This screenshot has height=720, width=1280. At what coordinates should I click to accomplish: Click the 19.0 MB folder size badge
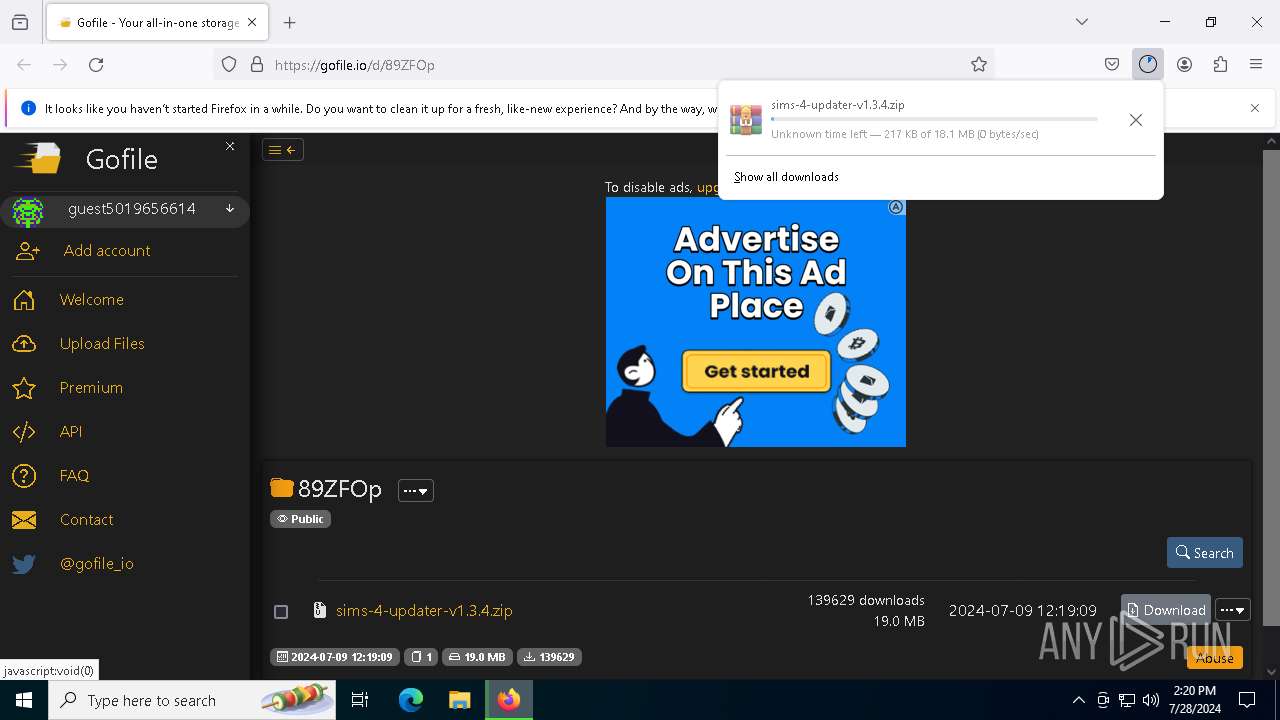(477, 657)
